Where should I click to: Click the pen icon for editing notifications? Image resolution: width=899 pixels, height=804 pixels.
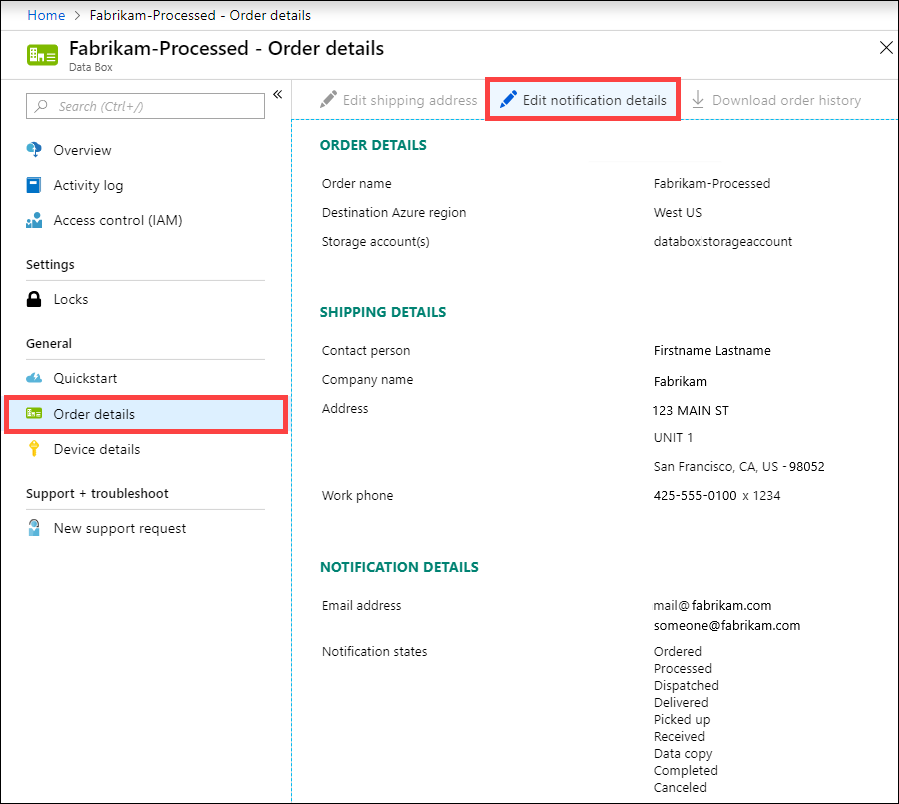509,99
